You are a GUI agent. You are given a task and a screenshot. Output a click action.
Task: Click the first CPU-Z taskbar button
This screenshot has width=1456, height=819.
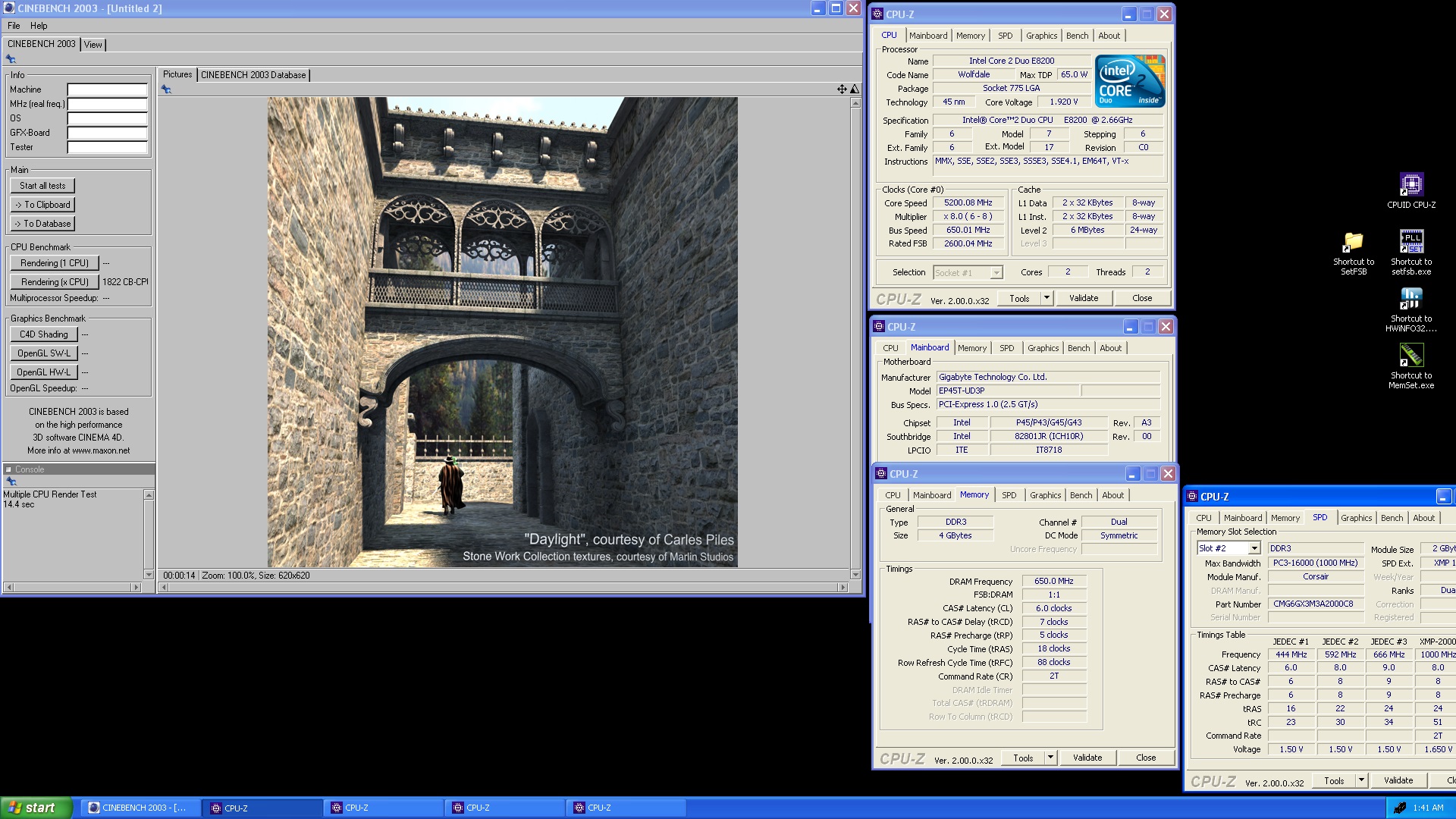click(x=262, y=808)
